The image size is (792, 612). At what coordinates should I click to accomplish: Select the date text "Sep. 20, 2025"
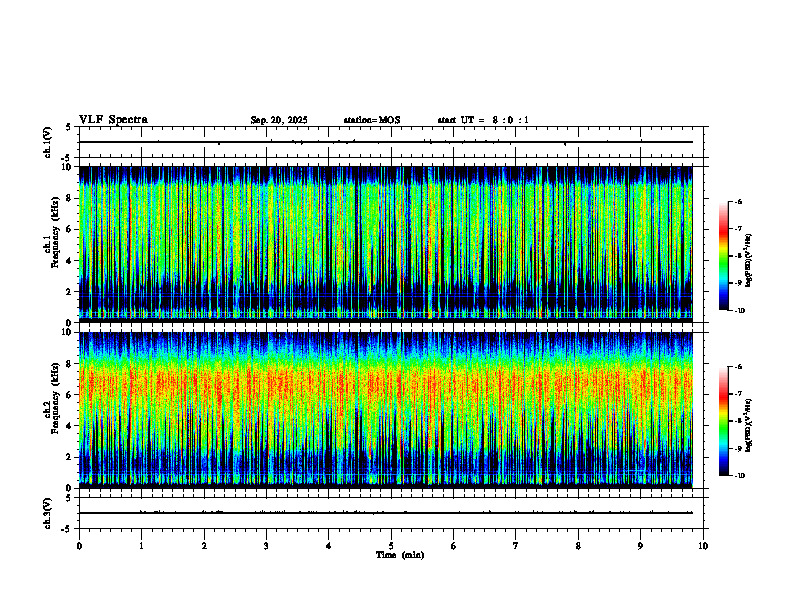tap(279, 120)
